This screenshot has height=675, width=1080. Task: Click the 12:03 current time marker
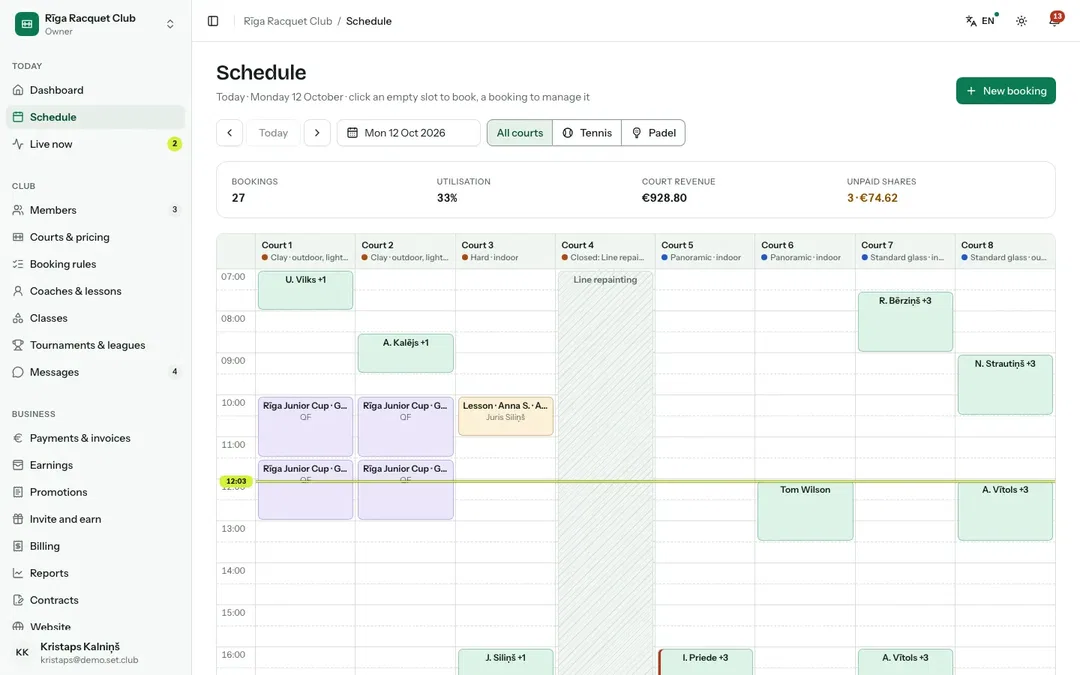236,481
